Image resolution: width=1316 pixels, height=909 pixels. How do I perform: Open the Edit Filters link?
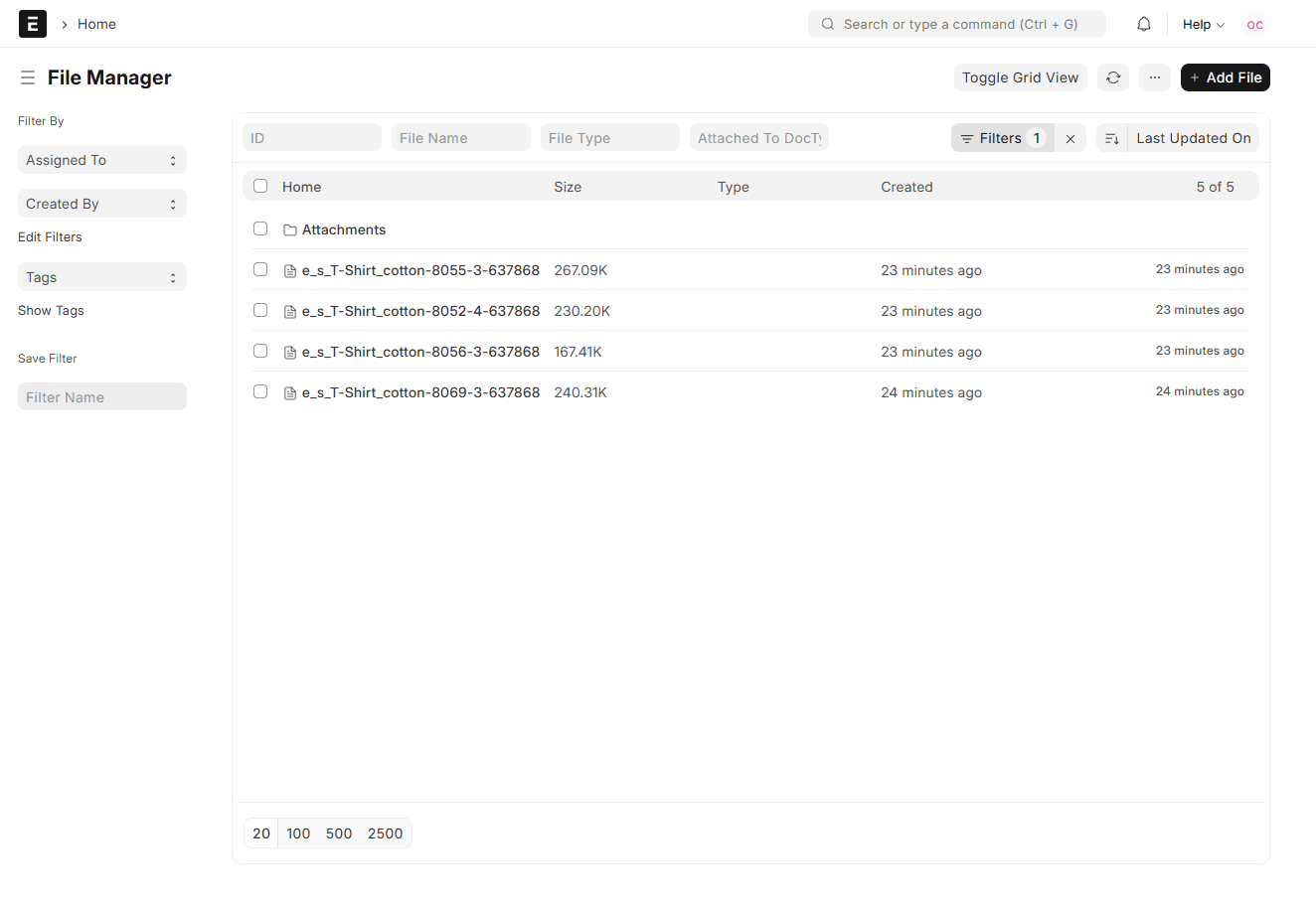[50, 237]
